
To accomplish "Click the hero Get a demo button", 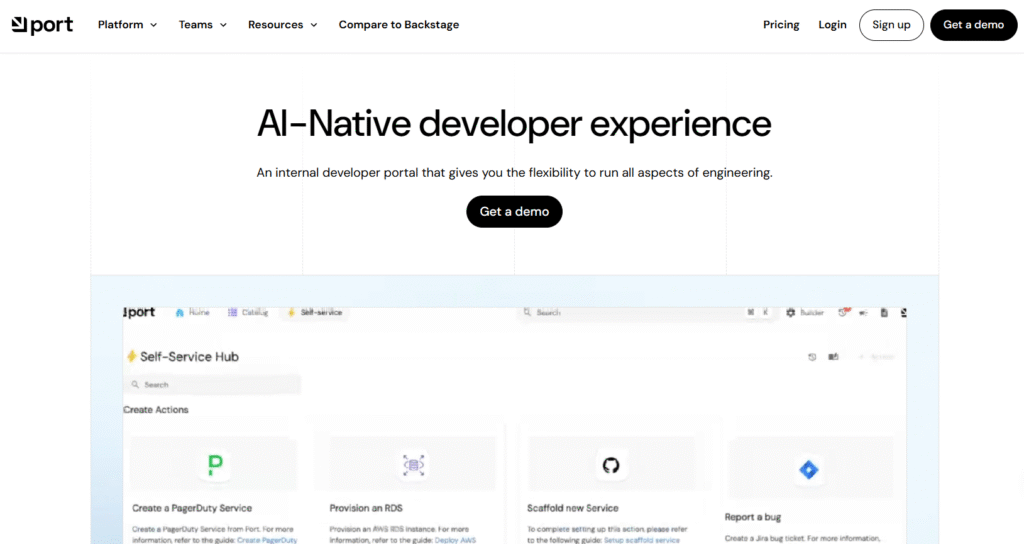I will (514, 212).
